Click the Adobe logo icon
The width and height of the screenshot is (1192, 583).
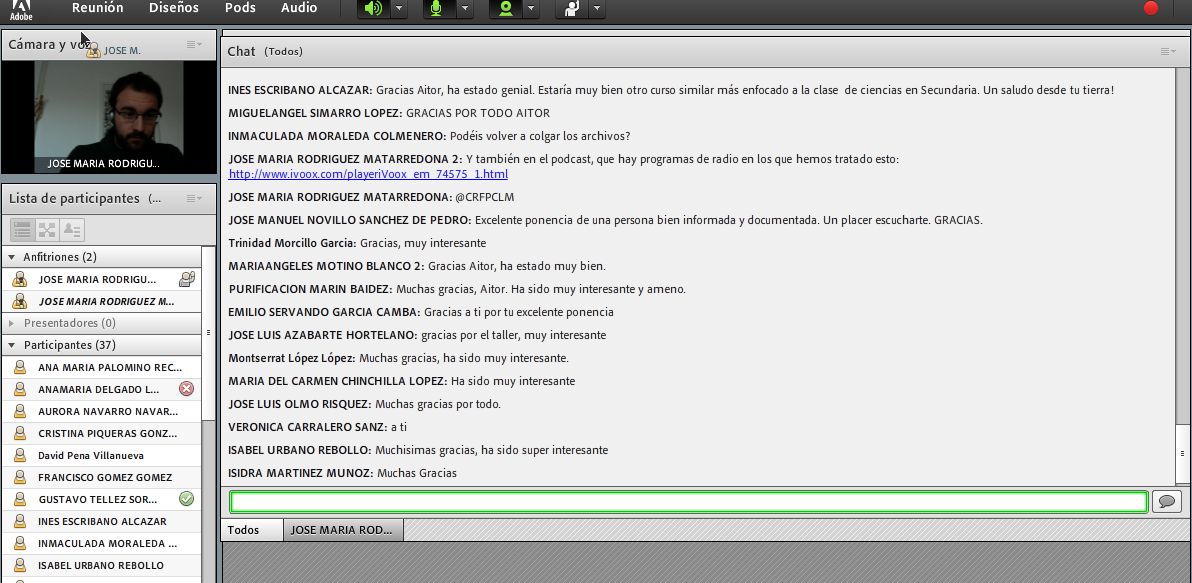[x=21, y=9]
